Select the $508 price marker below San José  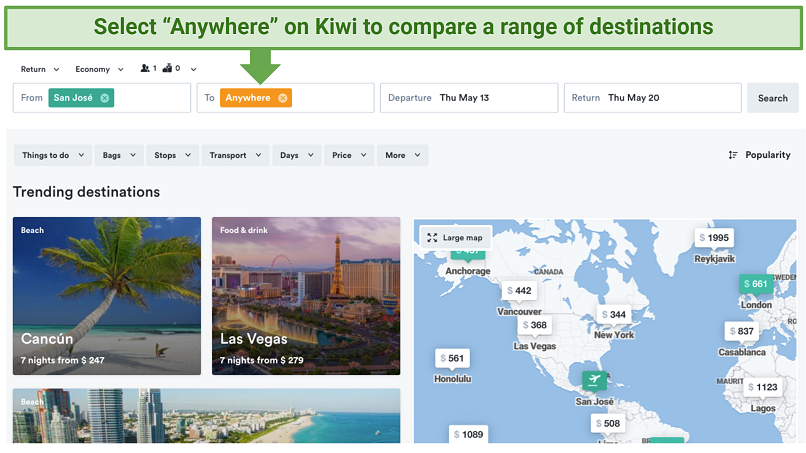[607, 423]
